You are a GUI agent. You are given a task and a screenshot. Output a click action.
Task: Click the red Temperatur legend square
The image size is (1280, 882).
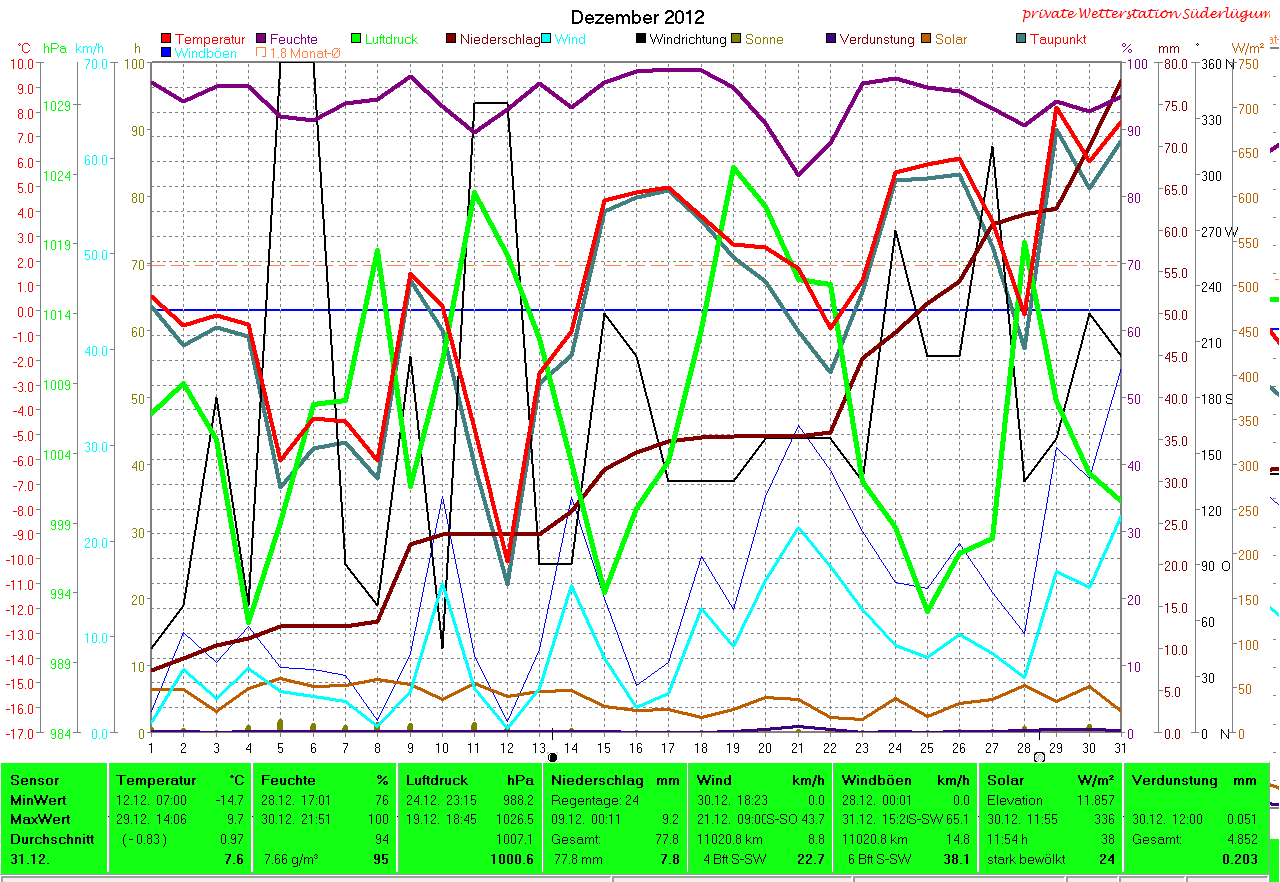[x=166, y=40]
